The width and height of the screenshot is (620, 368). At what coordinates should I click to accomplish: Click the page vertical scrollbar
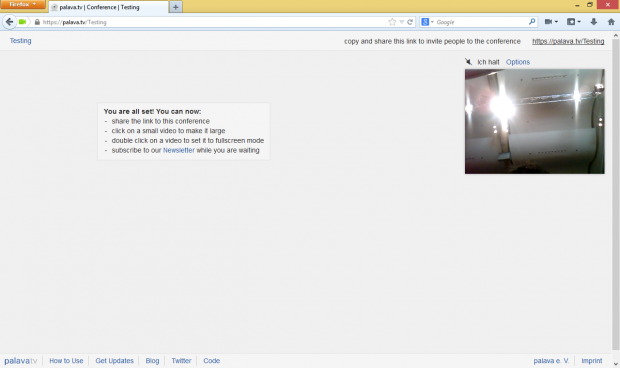(x=616, y=194)
